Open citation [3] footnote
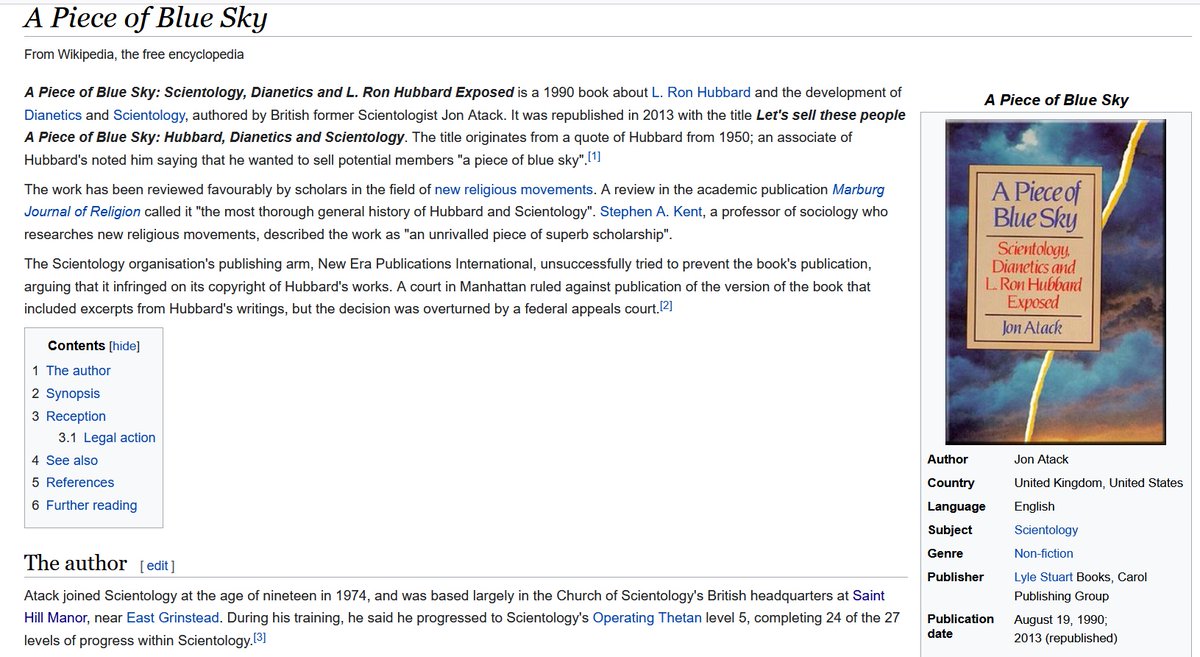This screenshot has height=657, width=1200. pos(260,637)
